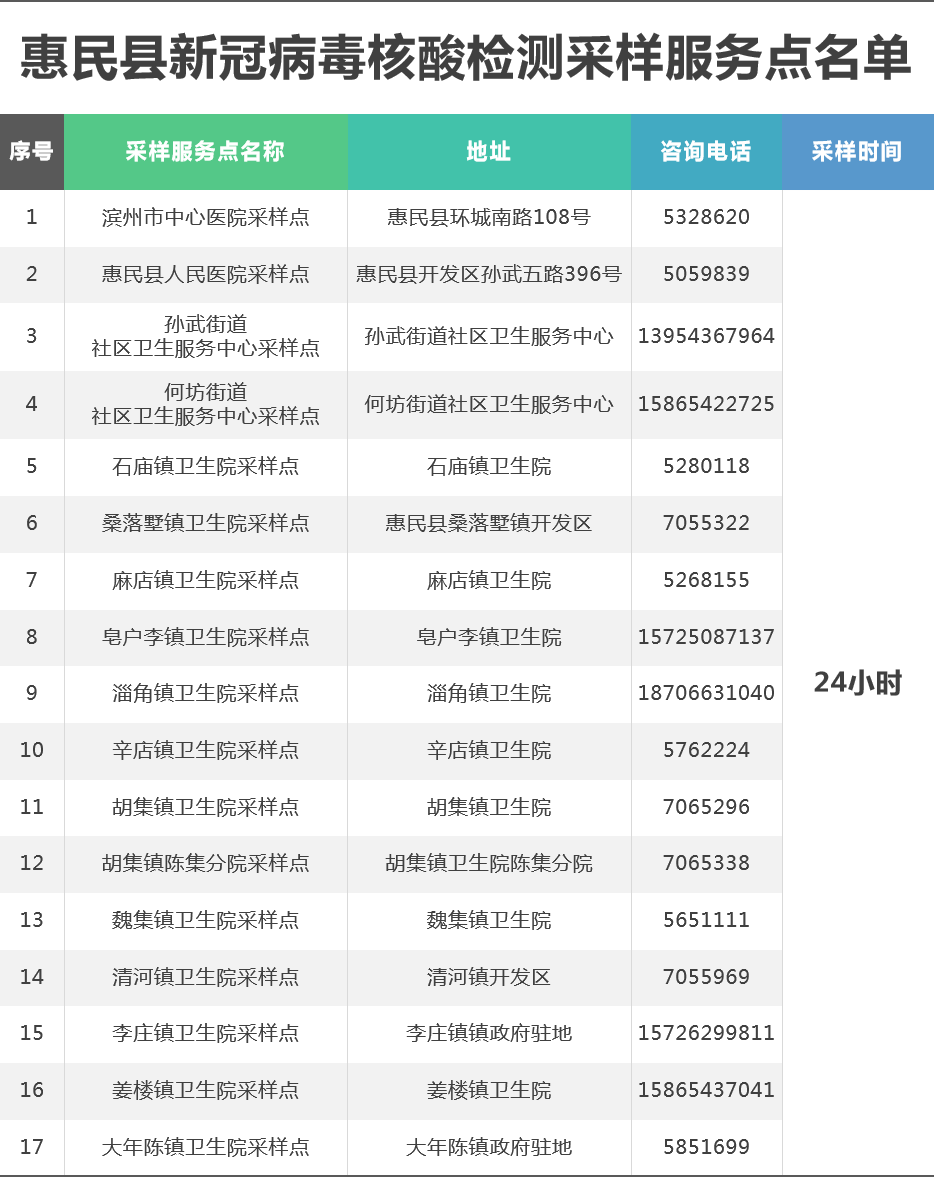
Task: Click the page title 惠民县新冠病毒核酸检测采样服务点名单
Action: tap(467, 57)
